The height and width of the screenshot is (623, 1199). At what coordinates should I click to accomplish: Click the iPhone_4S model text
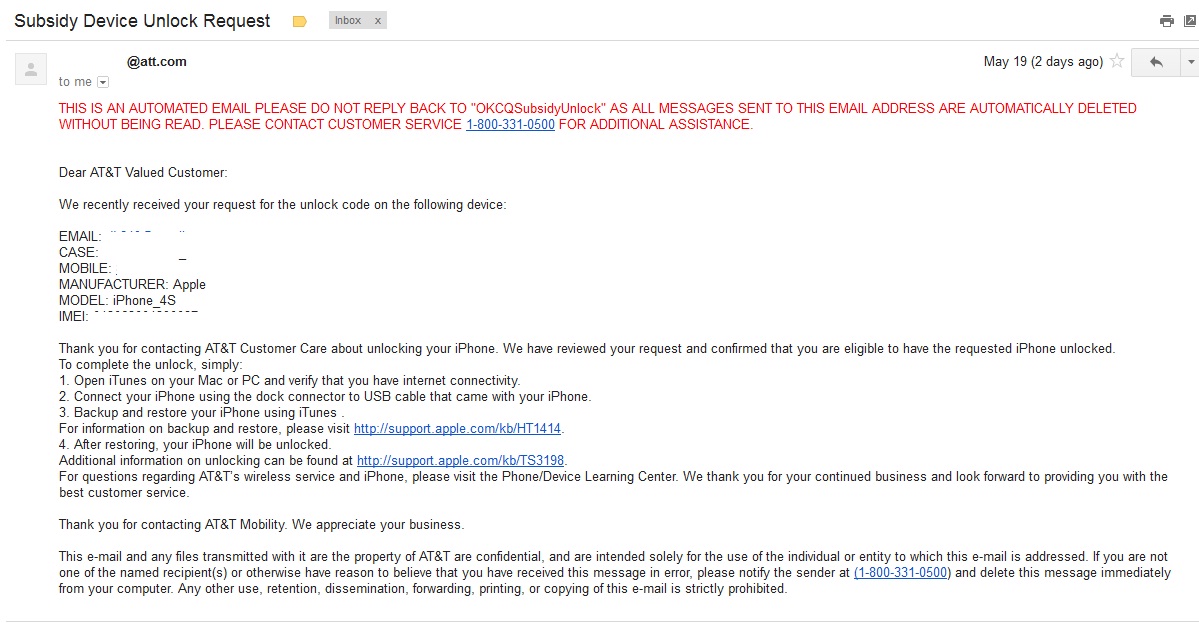(145, 300)
